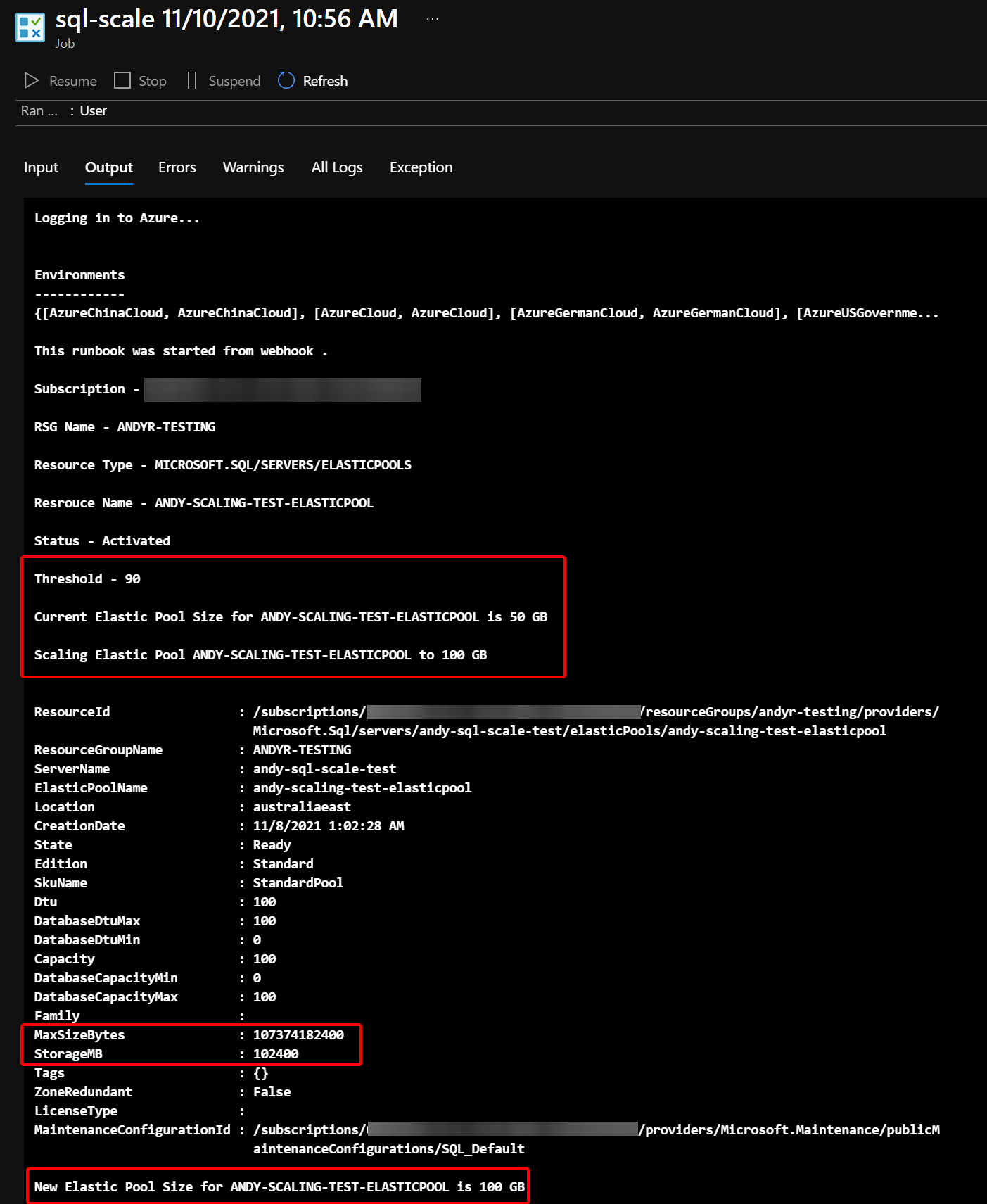
Task: Click the Resume button label
Action: pos(73,81)
